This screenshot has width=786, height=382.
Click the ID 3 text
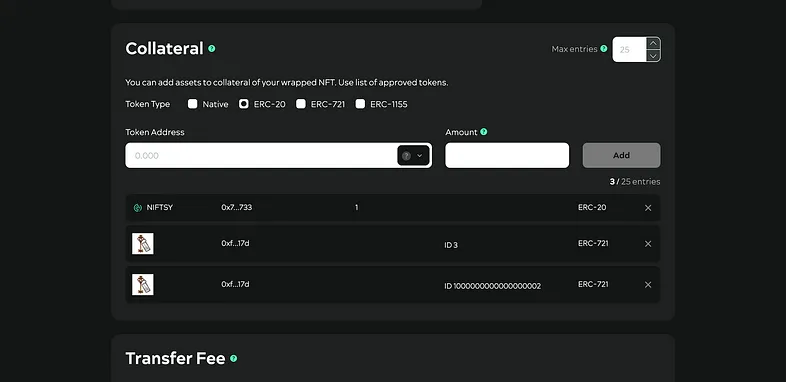tap(451, 246)
